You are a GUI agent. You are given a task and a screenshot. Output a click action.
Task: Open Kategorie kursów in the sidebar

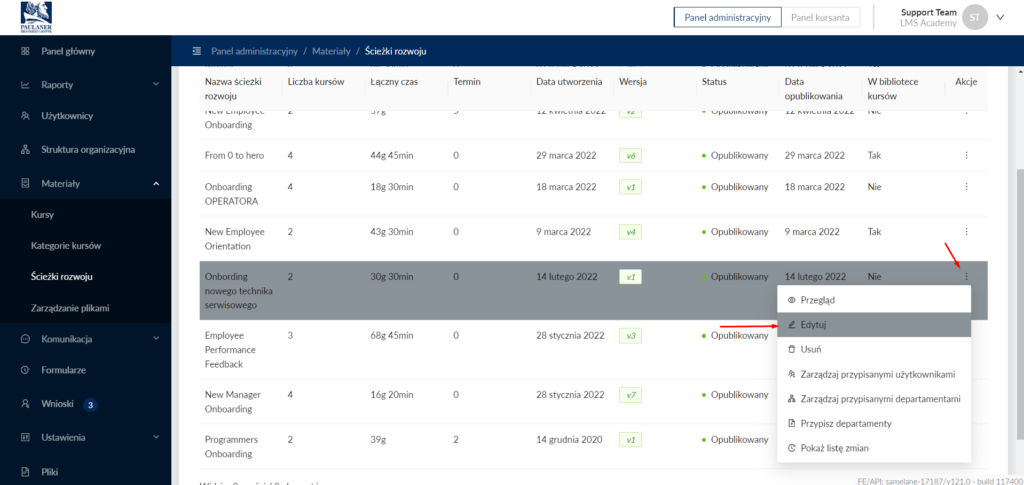pos(66,245)
